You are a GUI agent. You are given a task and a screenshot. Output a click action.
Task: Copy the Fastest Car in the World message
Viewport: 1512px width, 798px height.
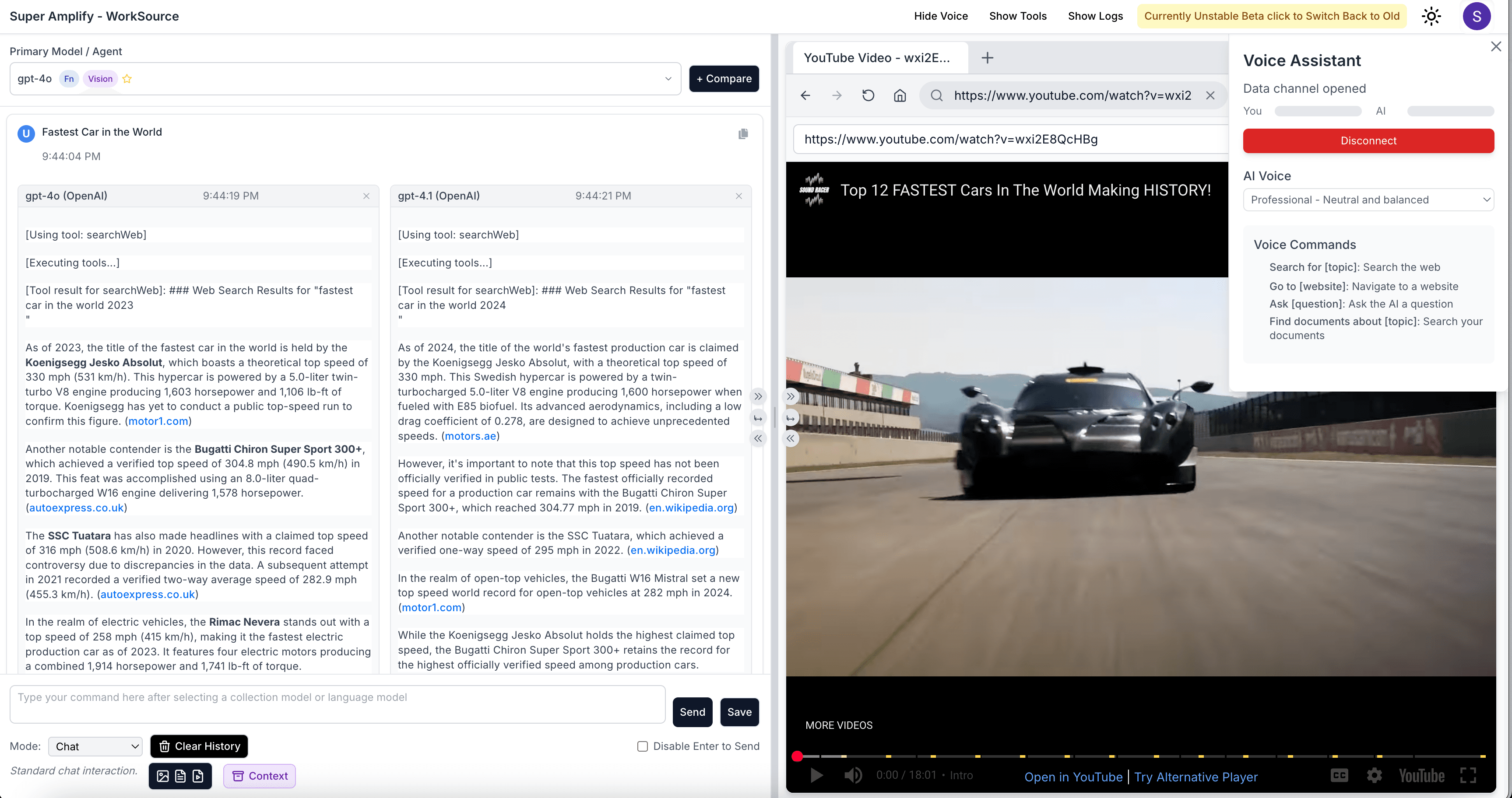(743, 134)
